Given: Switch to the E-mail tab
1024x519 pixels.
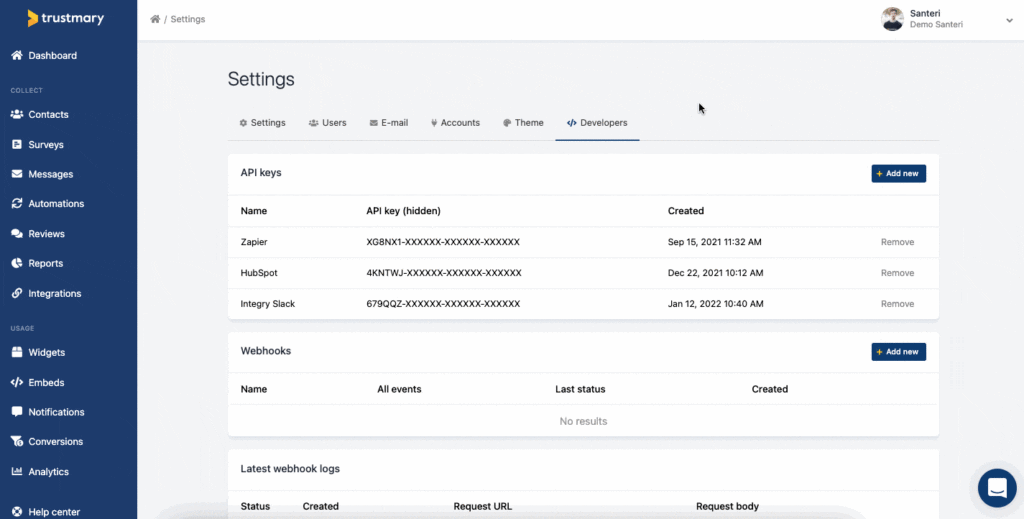Looking at the screenshot, I should (x=389, y=123).
